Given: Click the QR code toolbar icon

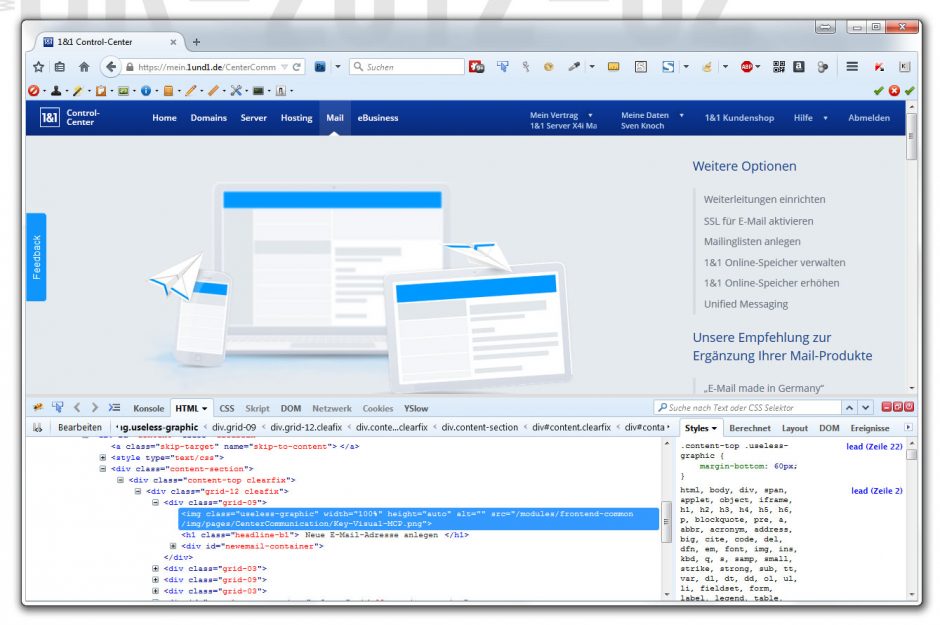Looking at the screenshot, I should tap(779, 67).
